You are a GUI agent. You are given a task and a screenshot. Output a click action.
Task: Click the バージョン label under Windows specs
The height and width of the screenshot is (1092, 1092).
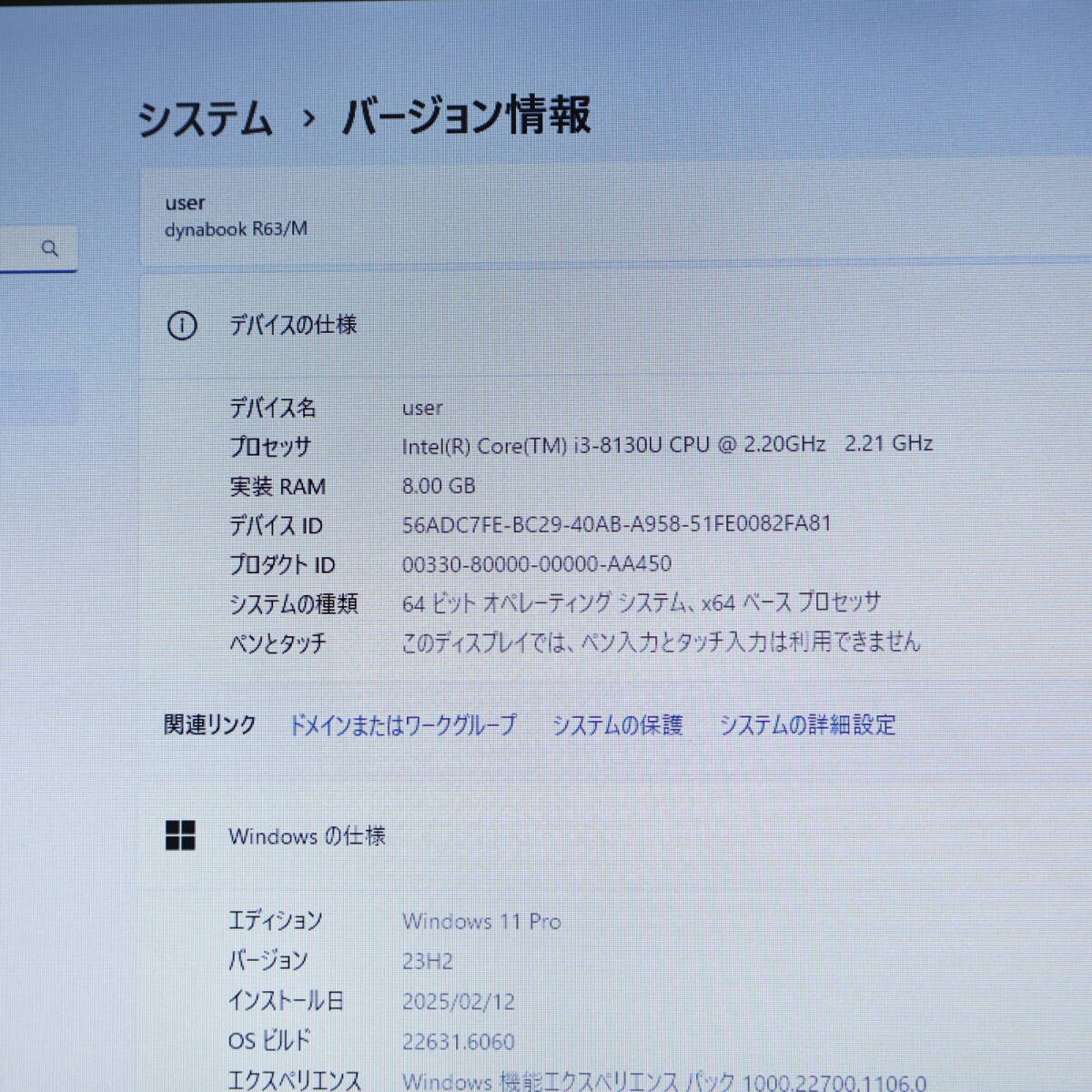pyautogui.click(x=268, y=960)
